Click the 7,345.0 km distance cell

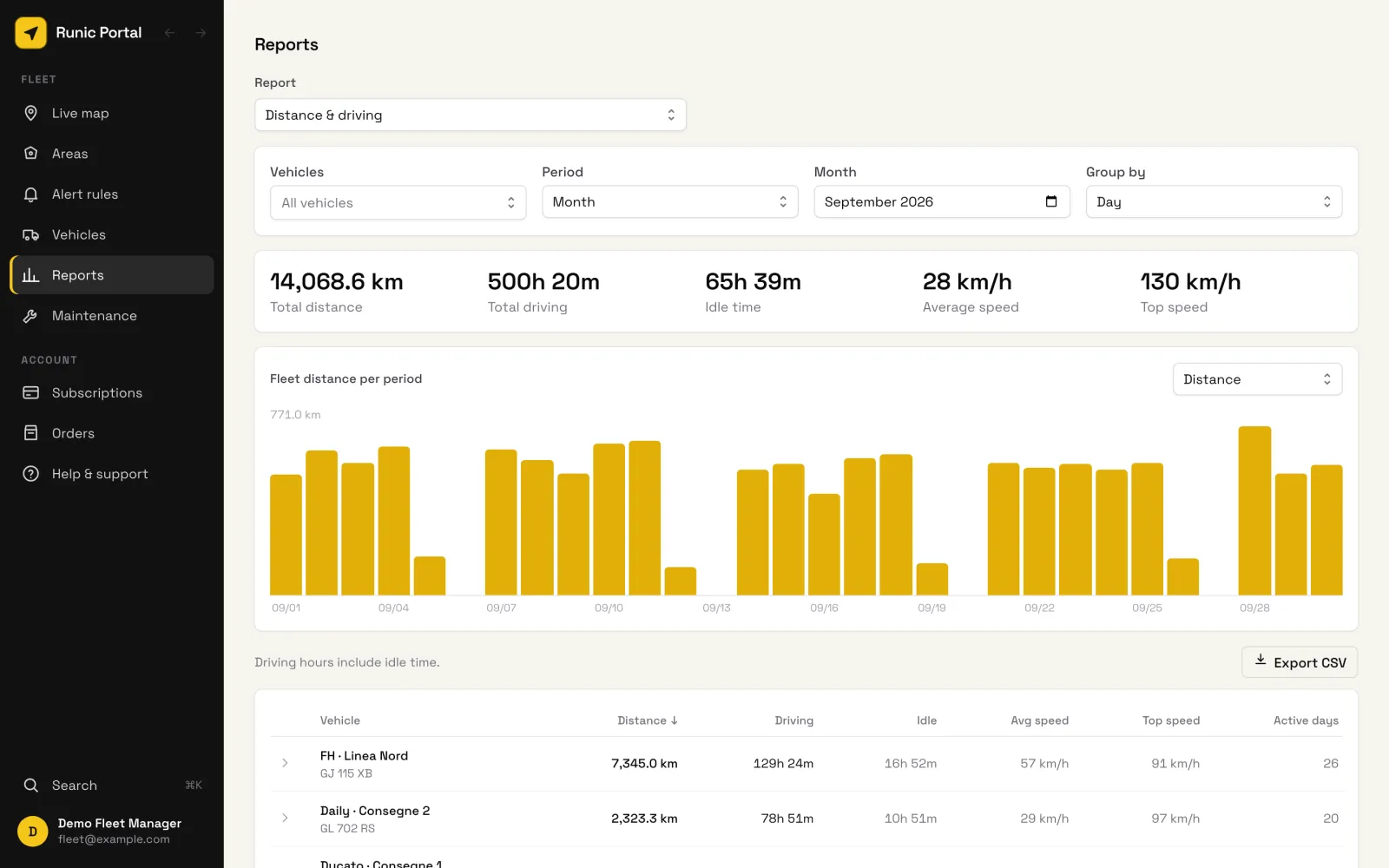[644, 764]
